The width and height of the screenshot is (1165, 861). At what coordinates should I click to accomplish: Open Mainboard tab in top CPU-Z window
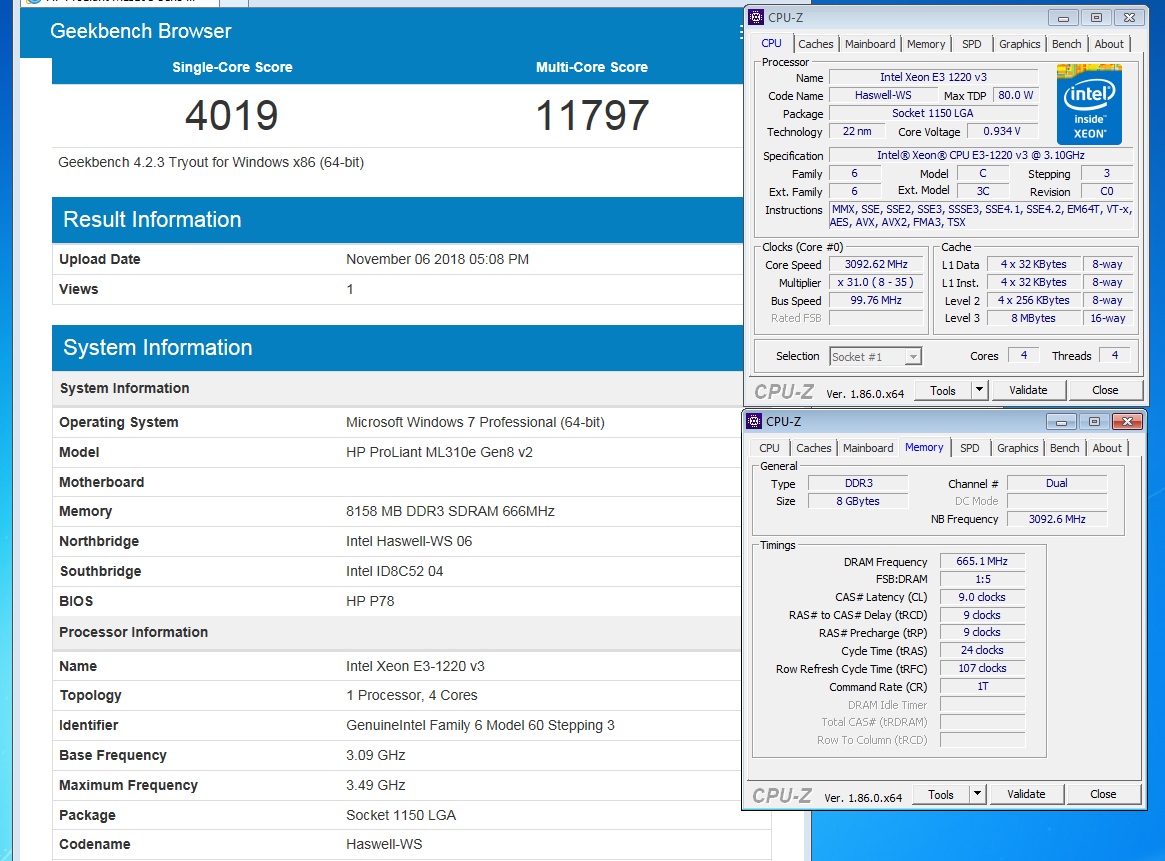click(870, 44)
